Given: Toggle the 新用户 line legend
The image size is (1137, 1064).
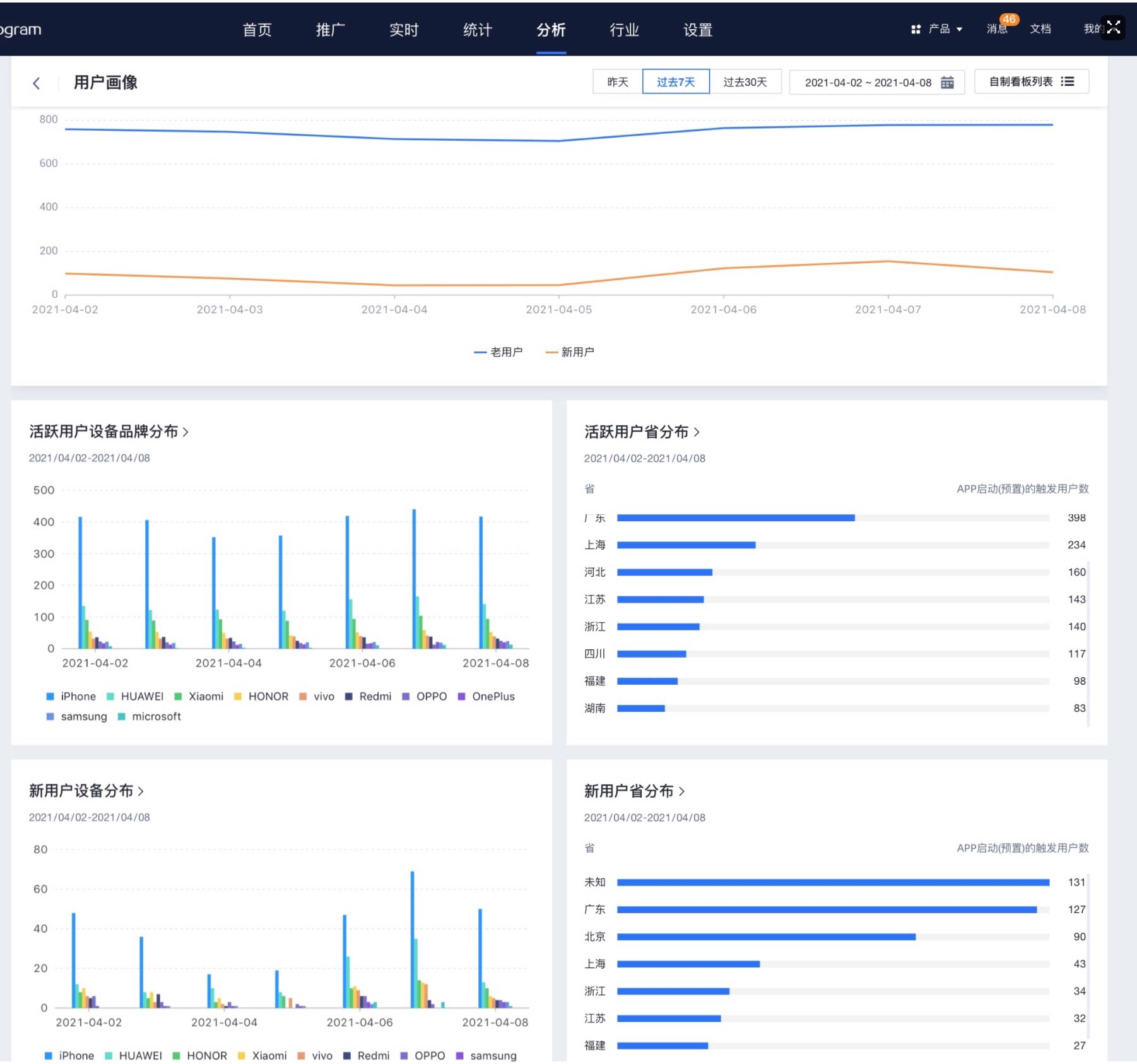Looking at the screenshot, I should pos(570,352).
